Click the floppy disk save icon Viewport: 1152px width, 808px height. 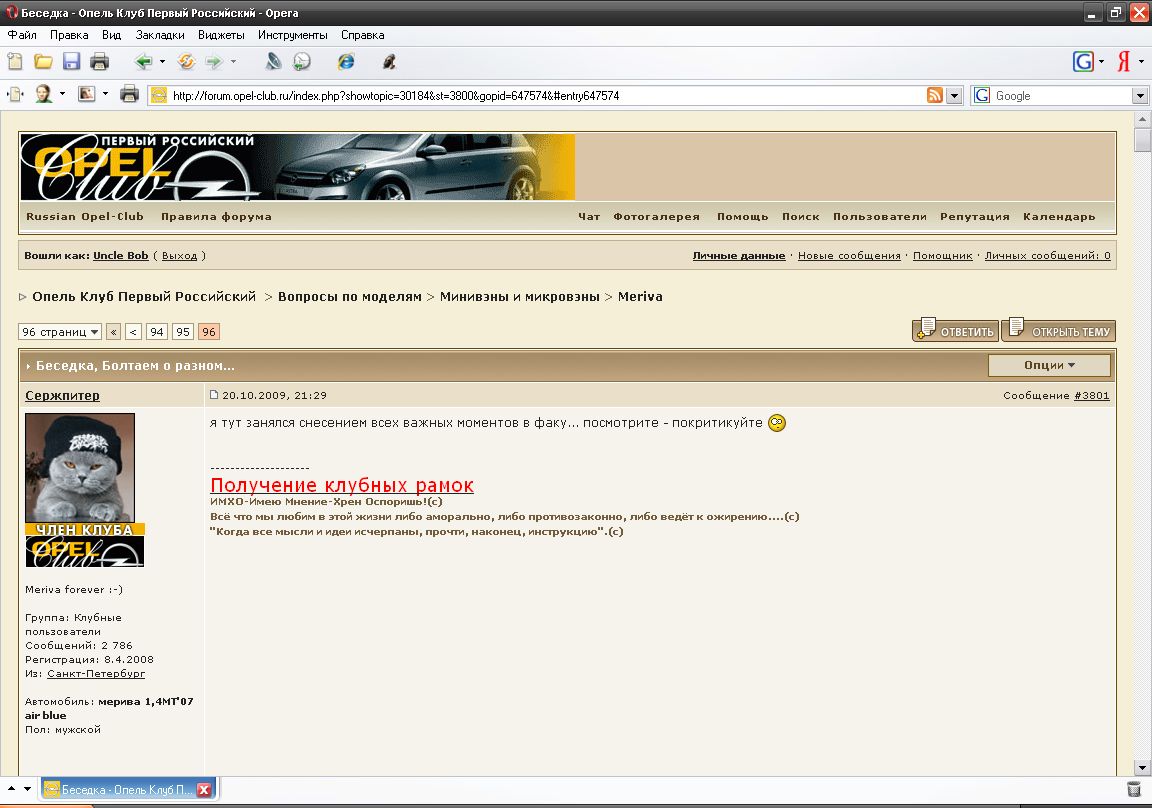[71, 62]
